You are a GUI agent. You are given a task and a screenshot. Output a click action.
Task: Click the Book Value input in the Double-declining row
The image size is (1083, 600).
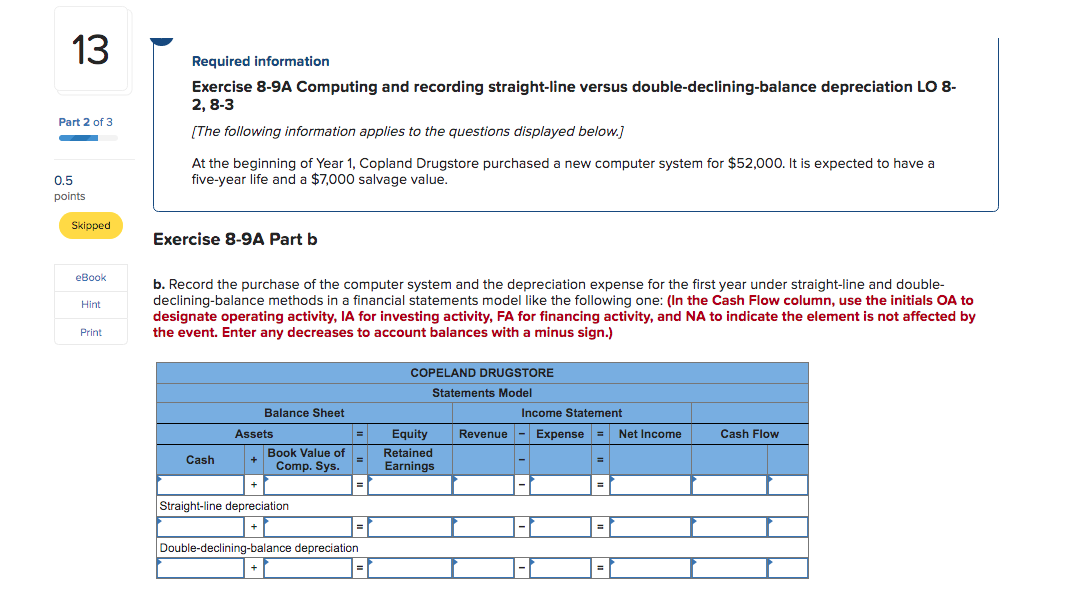click(x=310, y=567)
